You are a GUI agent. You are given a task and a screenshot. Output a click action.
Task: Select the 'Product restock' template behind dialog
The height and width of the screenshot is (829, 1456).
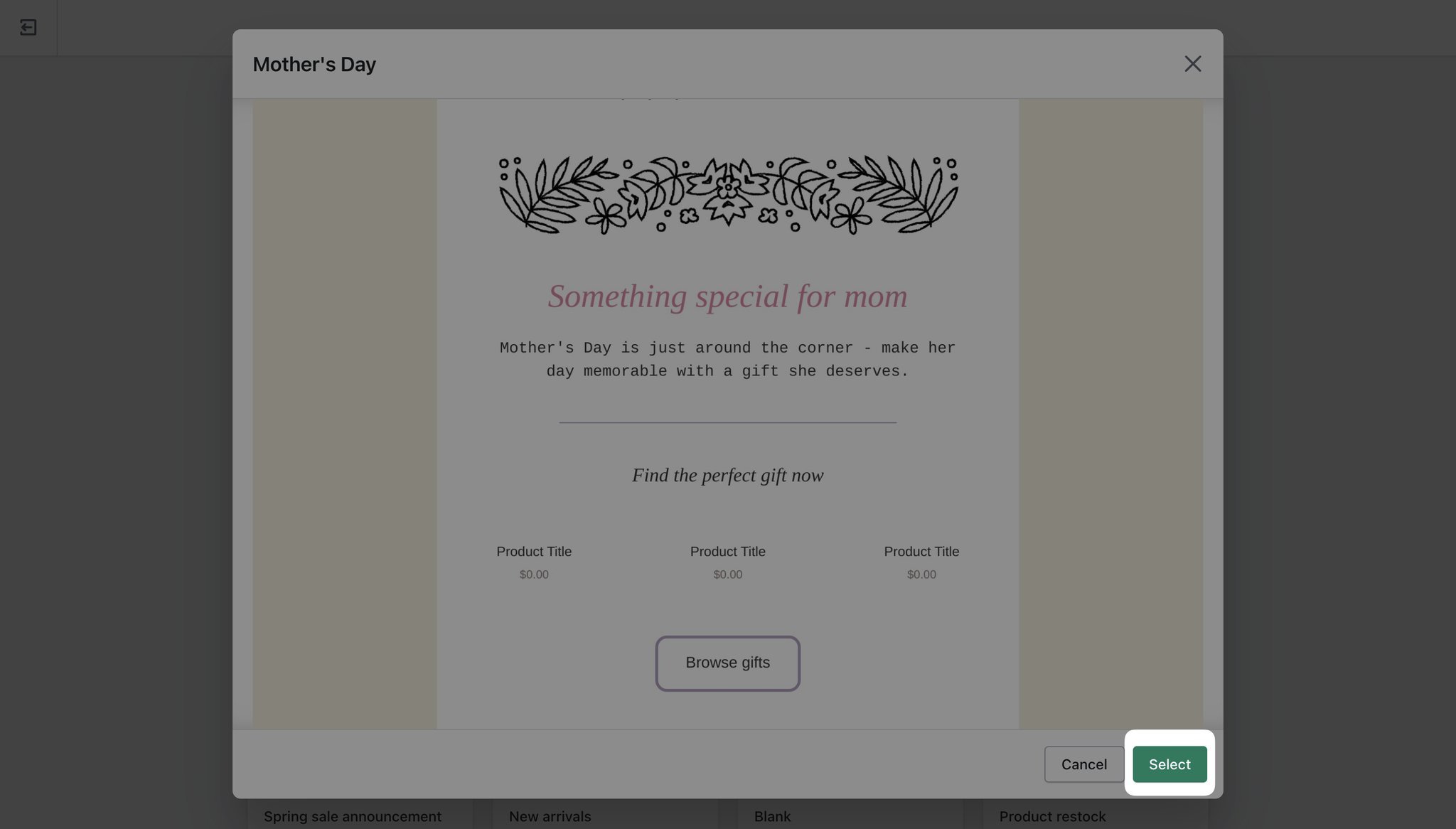click(1052, 816)
